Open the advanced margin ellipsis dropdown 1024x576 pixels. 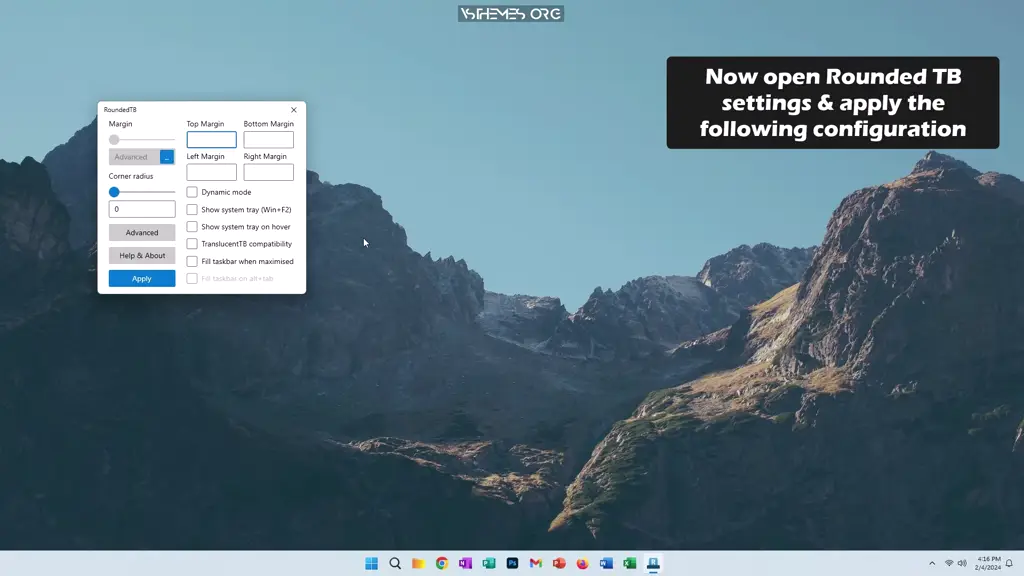tap(166, 157)
